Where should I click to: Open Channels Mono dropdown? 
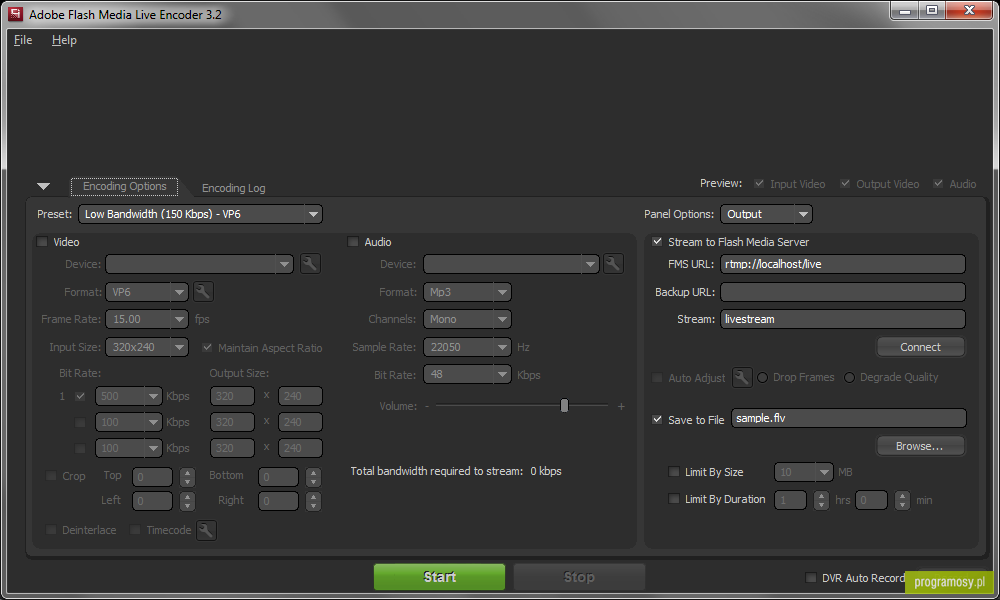pos(467,319)
